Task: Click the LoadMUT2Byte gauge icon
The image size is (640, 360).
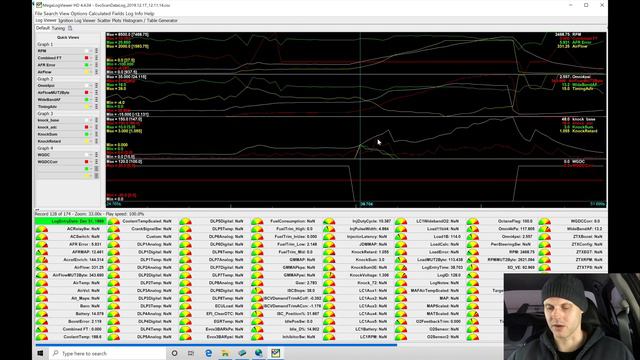Action: (401, 260)
